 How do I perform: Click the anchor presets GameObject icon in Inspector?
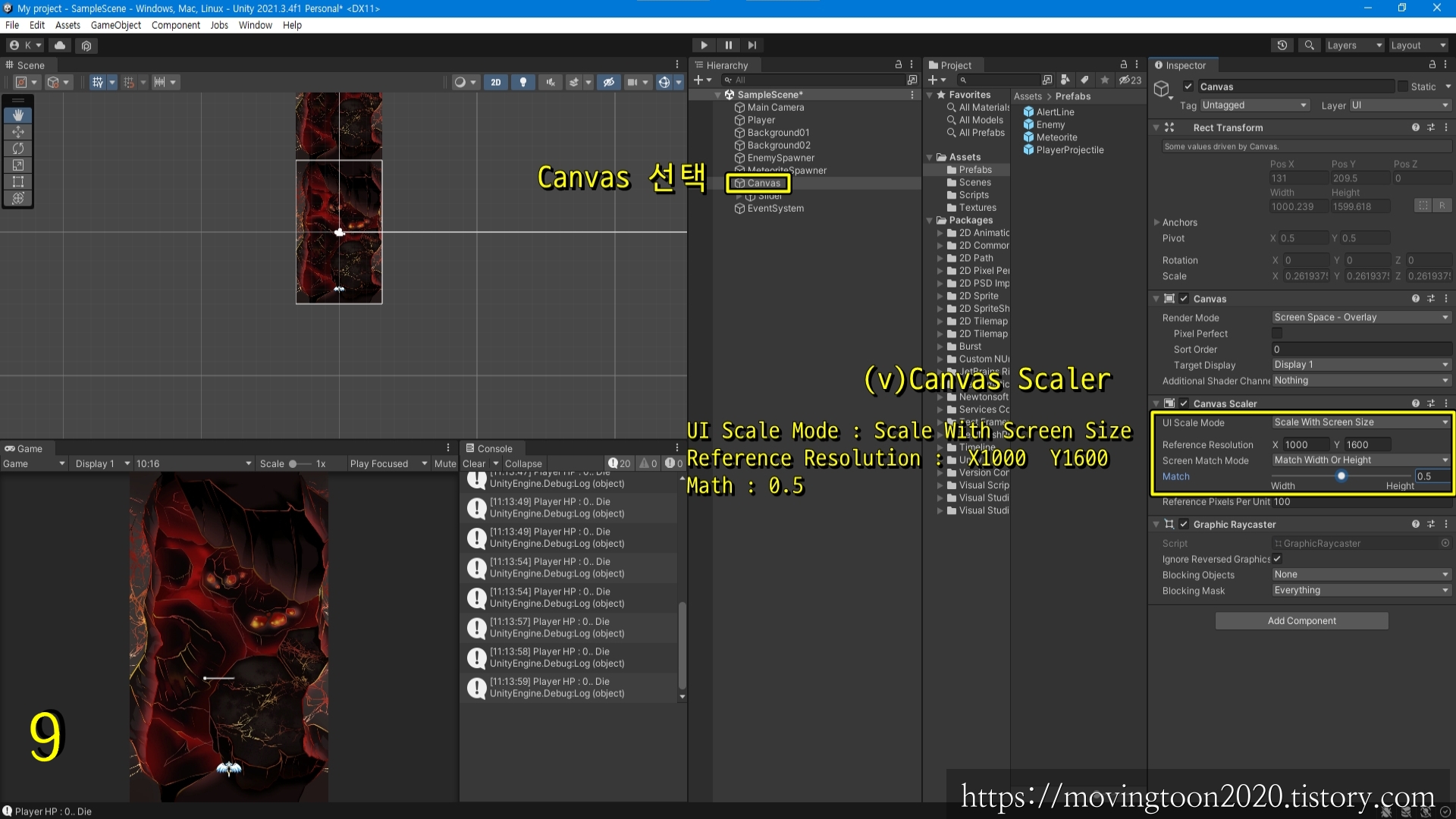tap(1162, 89)
